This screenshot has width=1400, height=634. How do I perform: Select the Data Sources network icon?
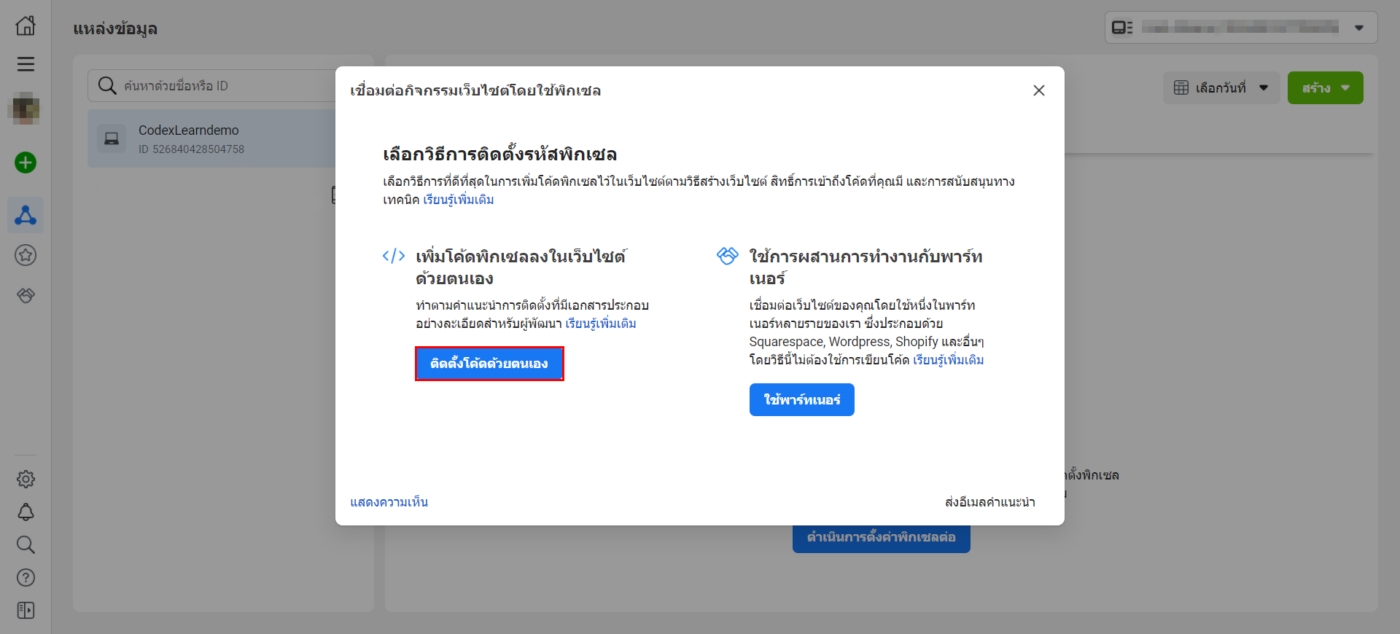click(26, 214)
